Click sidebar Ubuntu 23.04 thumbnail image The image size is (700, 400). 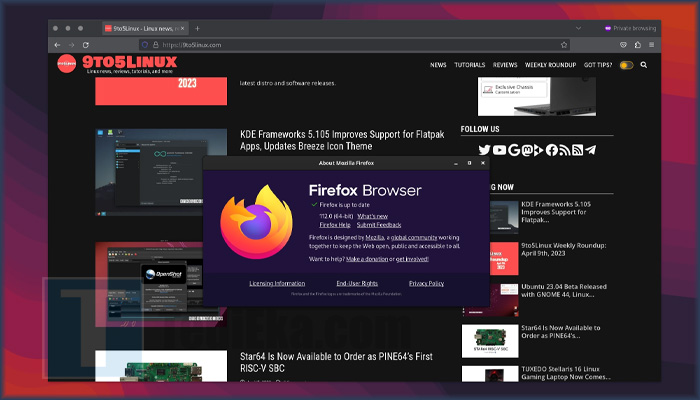pyautogui.click(x=490, y=300)
